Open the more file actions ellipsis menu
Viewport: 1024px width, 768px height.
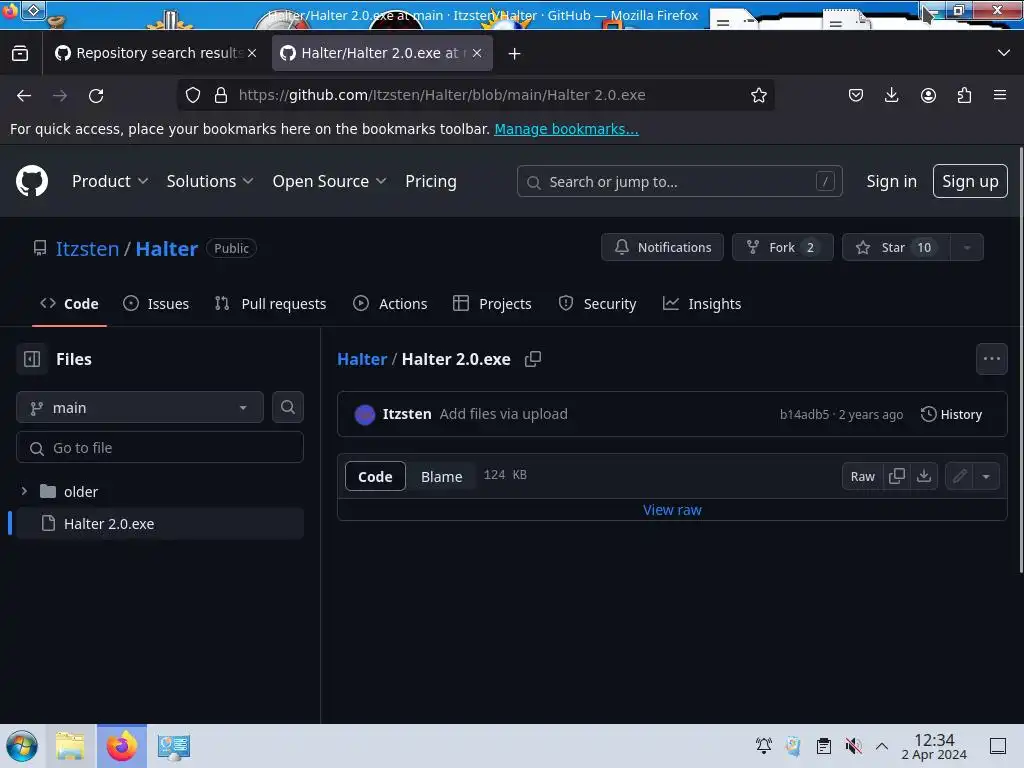click(x=991, y=359)
